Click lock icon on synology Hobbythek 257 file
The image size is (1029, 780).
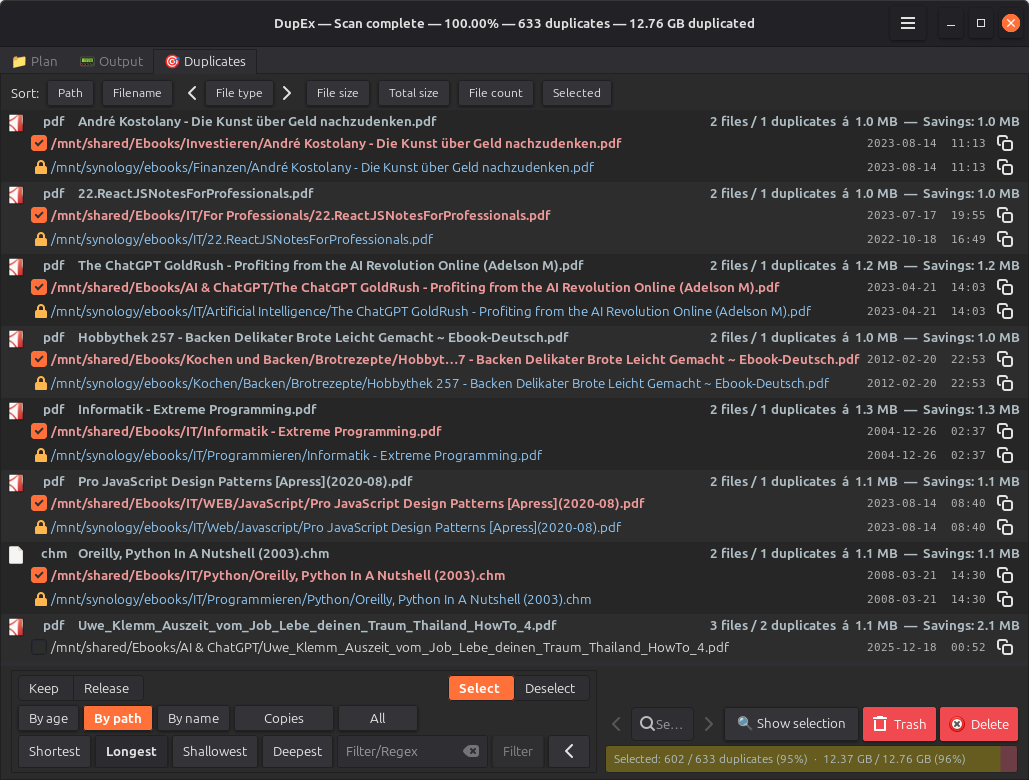[41, 383]
